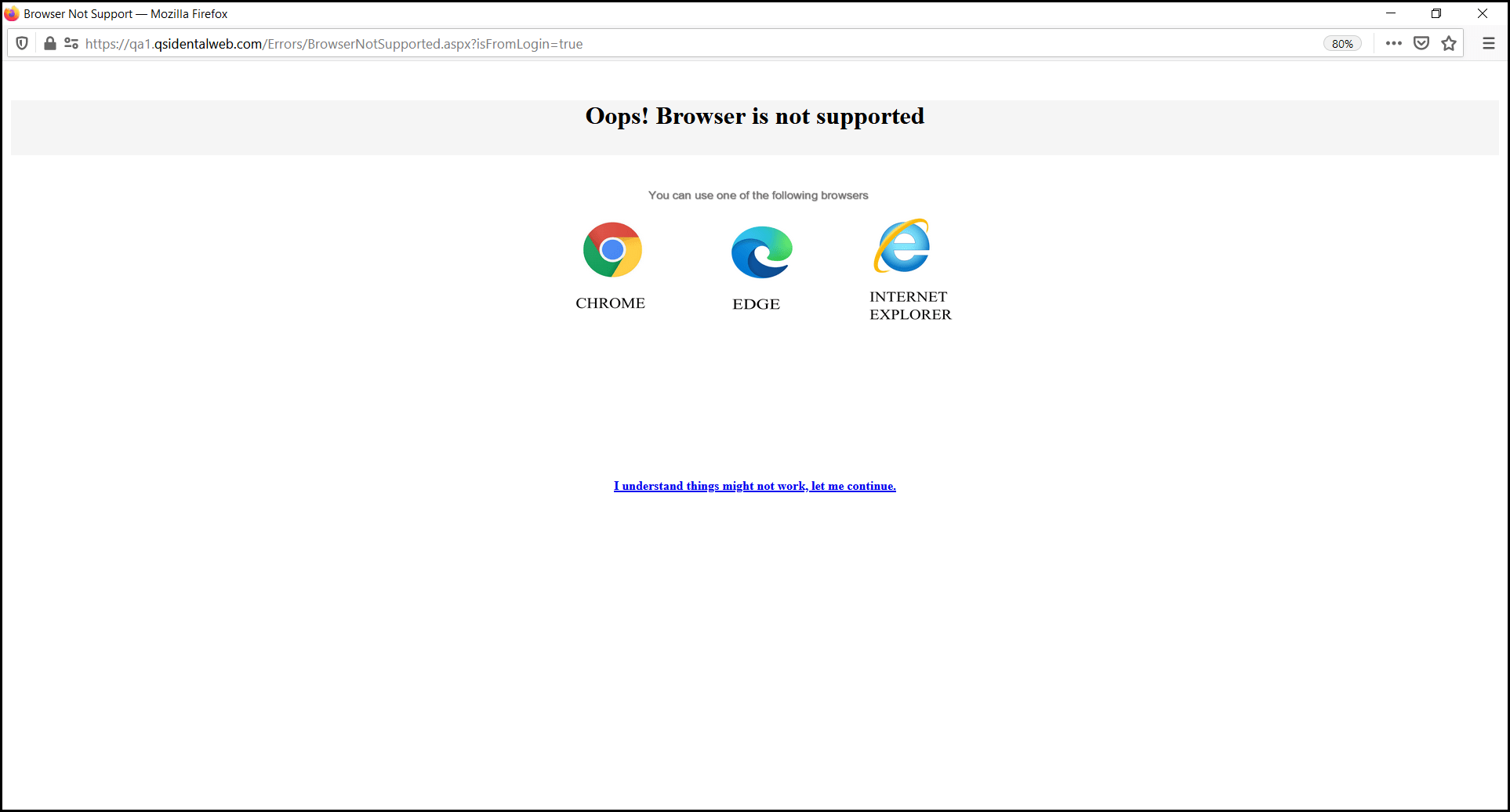The width and height of the screenshot is (1510, 812).
Task: Click the Firefox logo in title bar
Action: pos(12,13)
